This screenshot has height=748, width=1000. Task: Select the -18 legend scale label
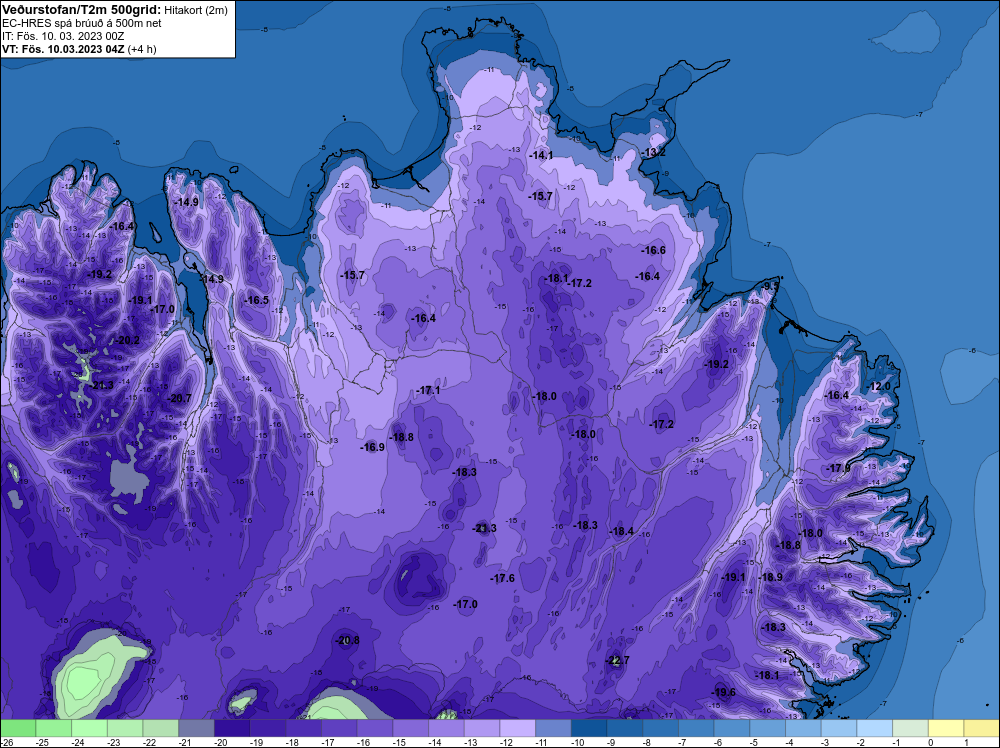click(x=293, y=742)
